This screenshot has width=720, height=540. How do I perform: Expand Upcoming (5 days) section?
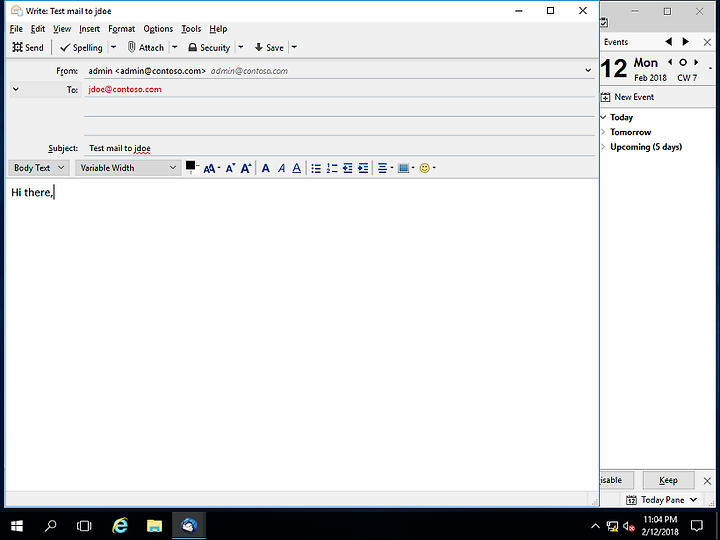pyautogui.click(x=603, y=147)
